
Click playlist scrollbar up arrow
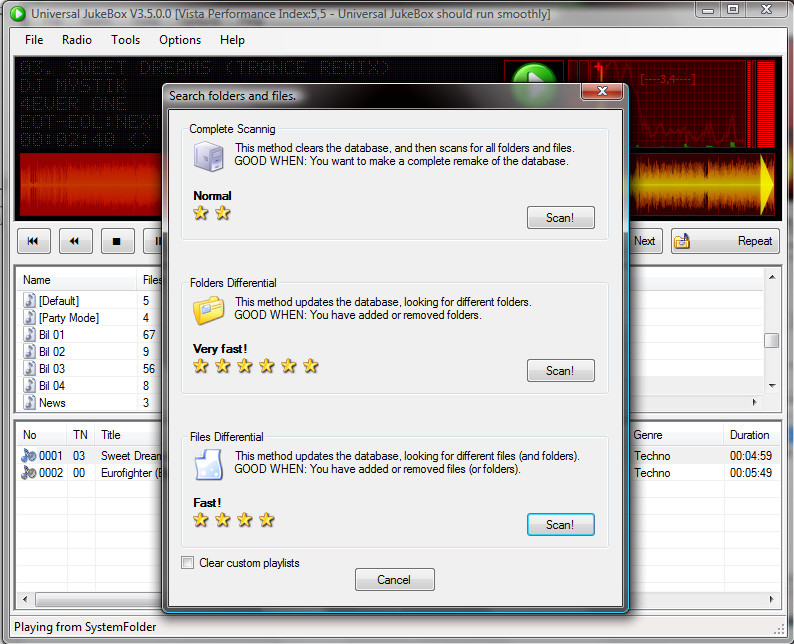pos(772,277)
